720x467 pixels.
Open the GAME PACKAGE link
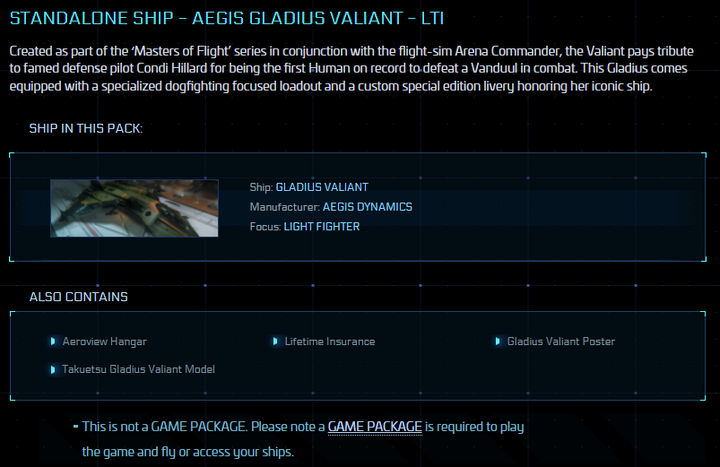point(375,427)
